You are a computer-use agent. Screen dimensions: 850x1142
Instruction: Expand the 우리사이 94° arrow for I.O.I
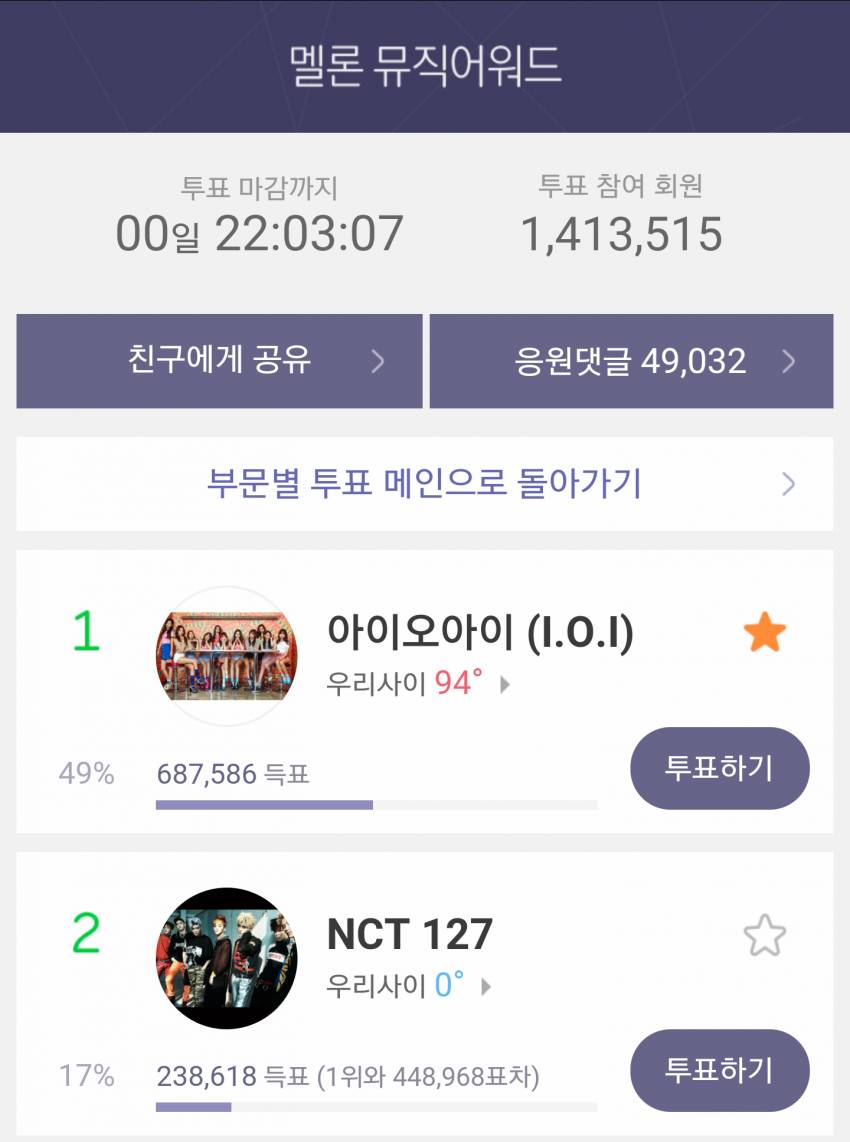(x=505, y=685)
